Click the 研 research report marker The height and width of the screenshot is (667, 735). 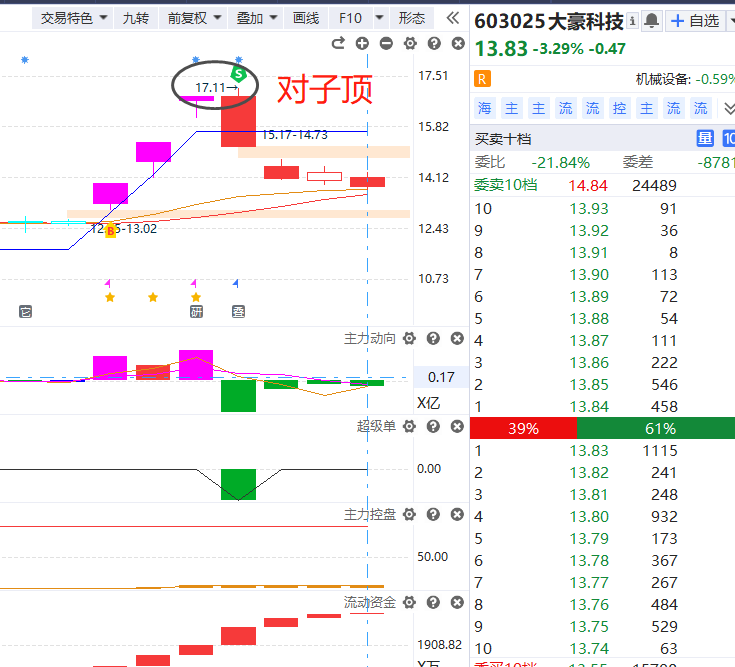coord(196,312)
